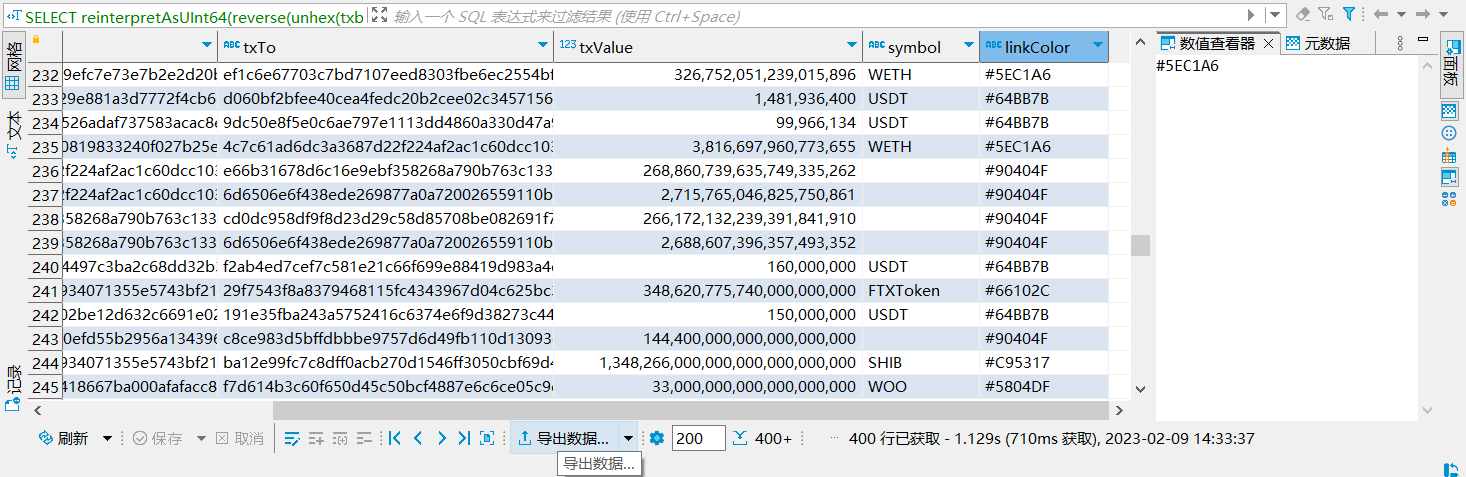Click the brackets icon after the last-row arrow

[x=487, y=438]
